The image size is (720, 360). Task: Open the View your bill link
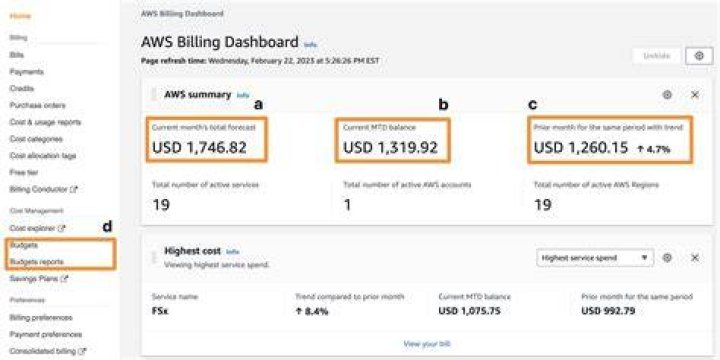pos(427,343)
